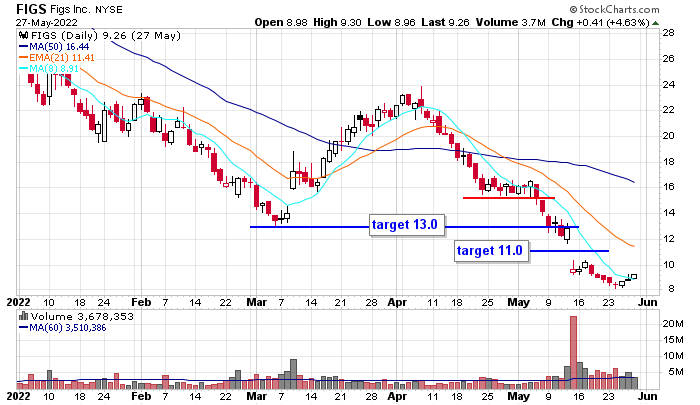This screenshot has width=700, height=405.
Task: Select the MA(8) legend entry
Action: coord(52,68)
